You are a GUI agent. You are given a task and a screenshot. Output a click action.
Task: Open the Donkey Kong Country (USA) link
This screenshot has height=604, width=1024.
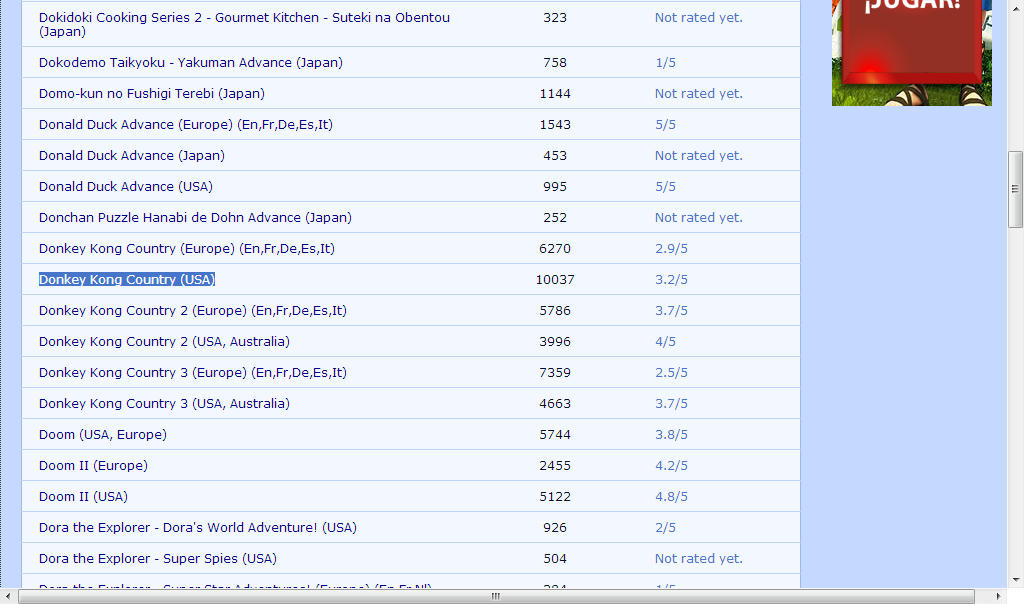pos(127,280)
